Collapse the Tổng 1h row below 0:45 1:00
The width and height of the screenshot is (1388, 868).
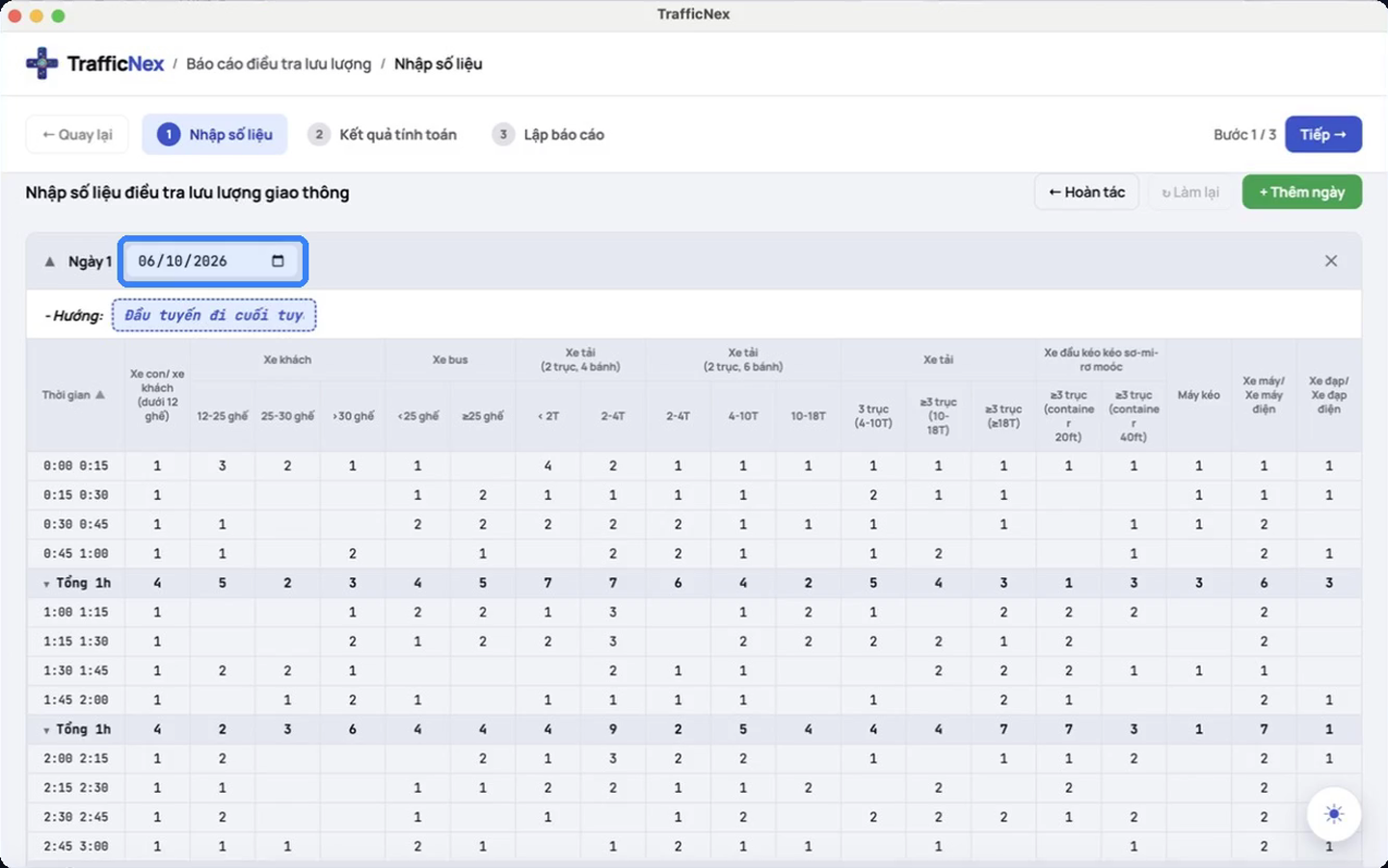46,584
